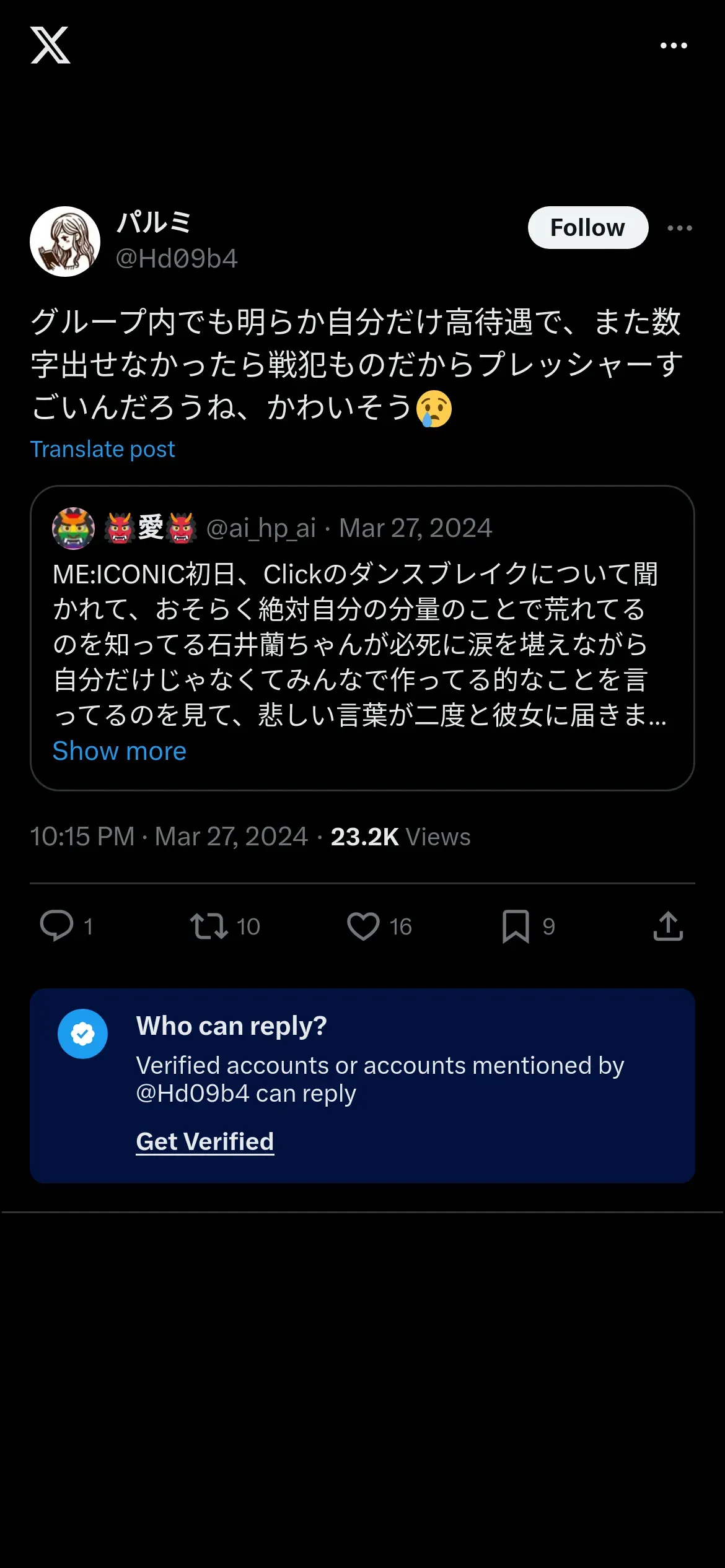This screenshot has width=725, height=1568.
Task: Repost this post via arrows icon
Action: click(x=209, y=926)
